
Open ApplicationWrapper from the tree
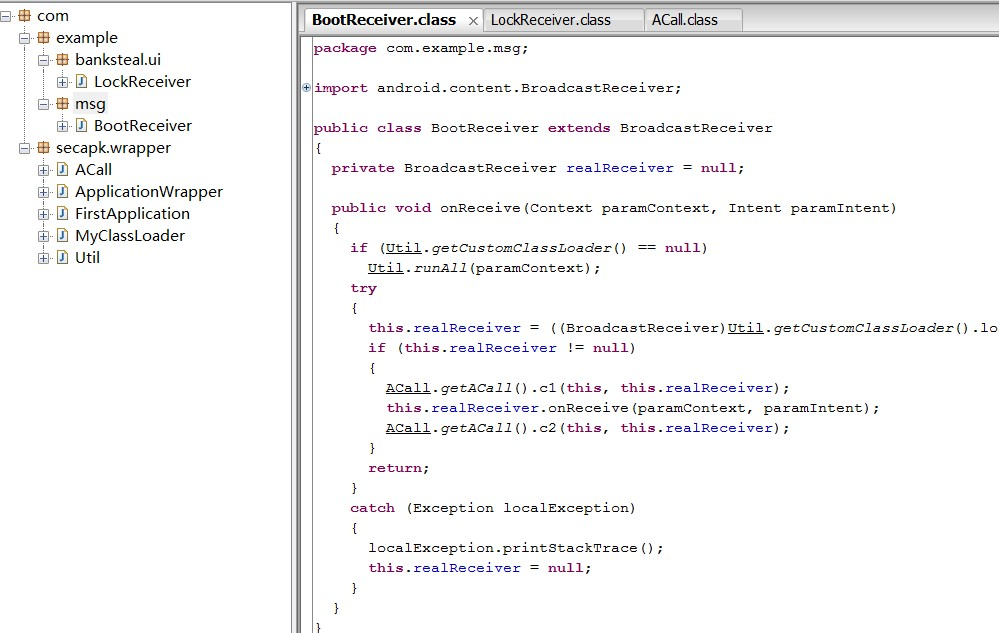point(149,192)
